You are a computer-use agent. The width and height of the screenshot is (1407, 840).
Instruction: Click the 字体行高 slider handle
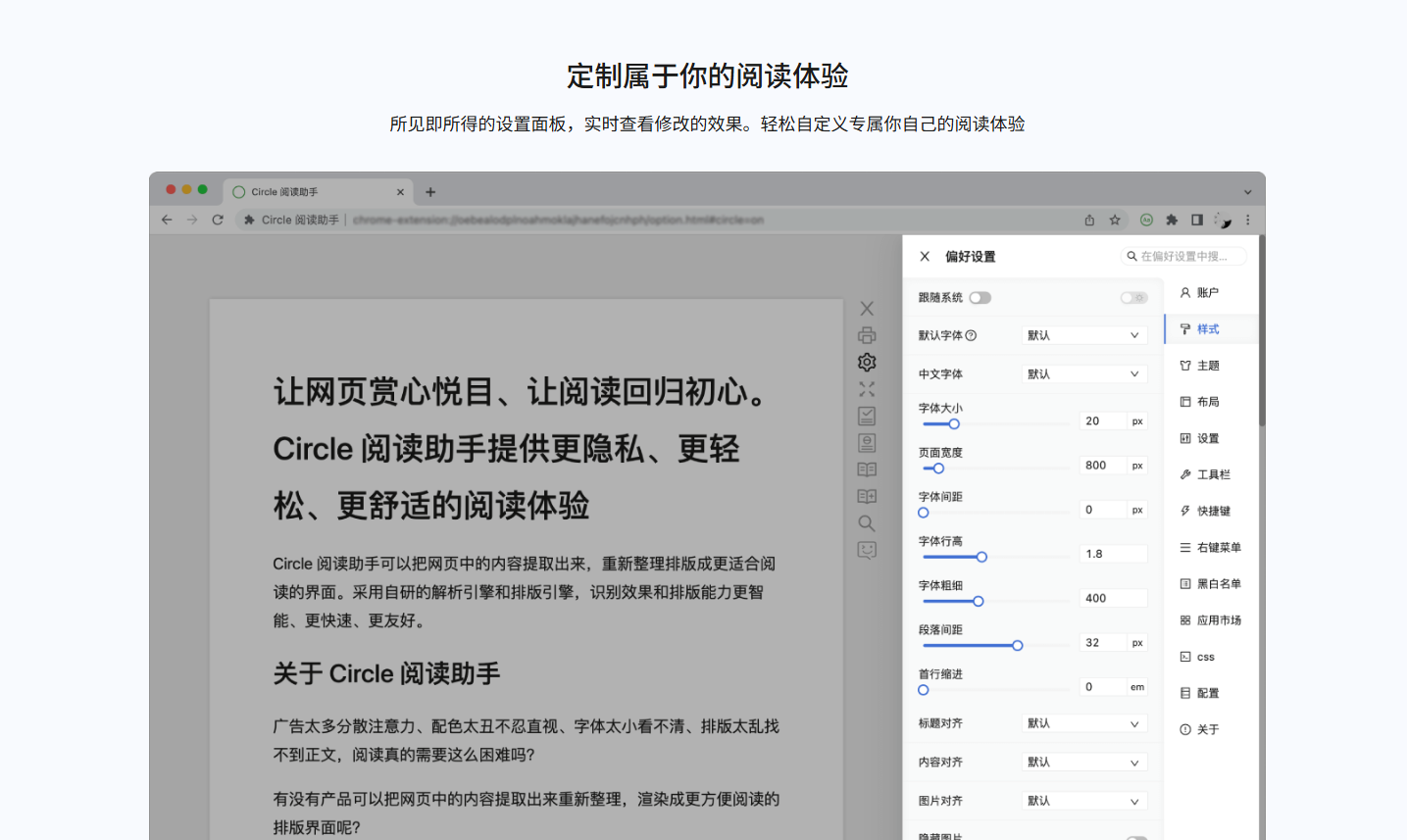pos(981,557)
